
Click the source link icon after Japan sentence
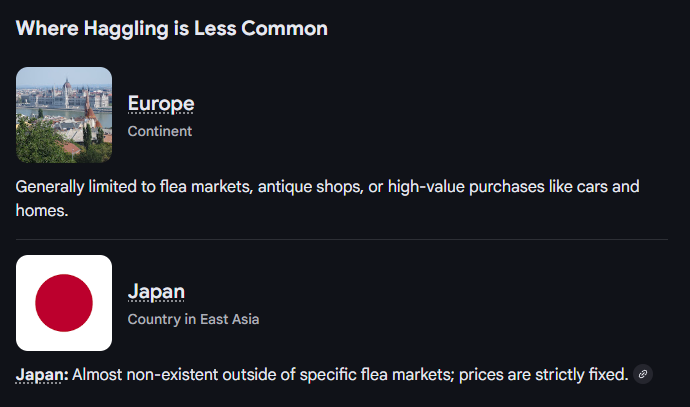[644, 375]
